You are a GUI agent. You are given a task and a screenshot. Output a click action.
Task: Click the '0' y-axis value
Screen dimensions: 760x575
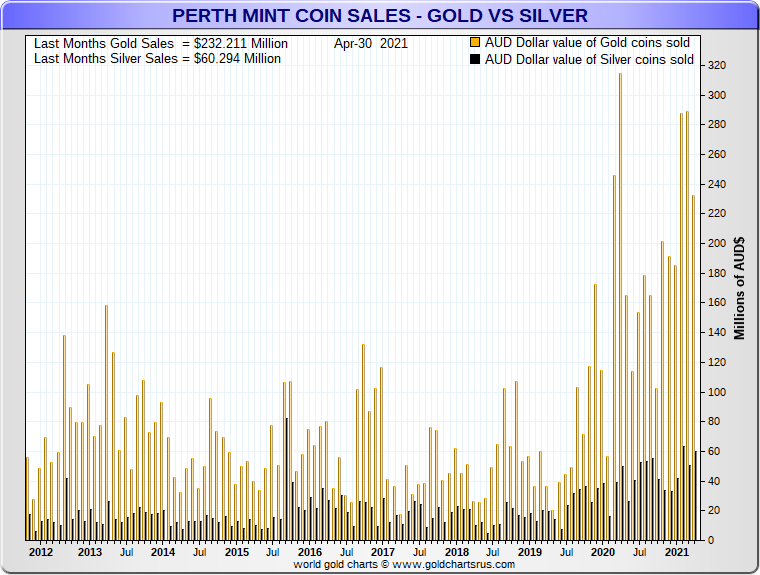pos(711,540)
